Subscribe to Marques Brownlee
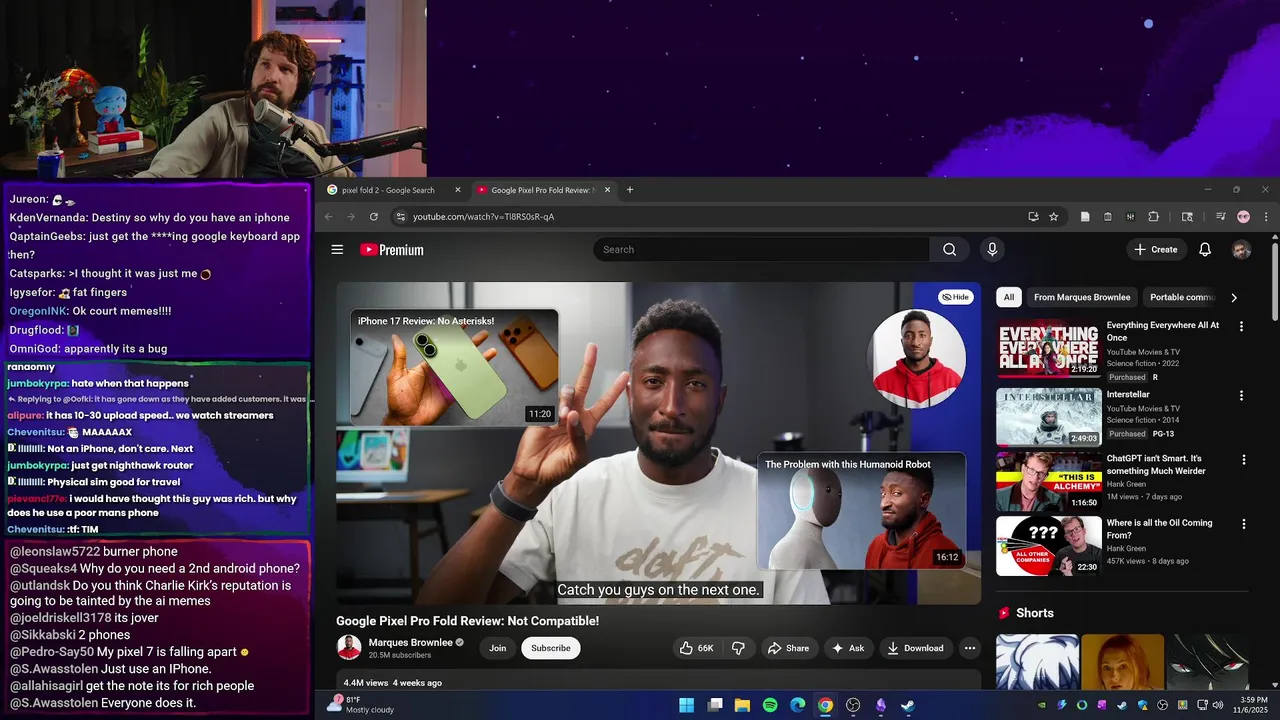Viewport: 1280px width, 720px height. click(550, 648)
